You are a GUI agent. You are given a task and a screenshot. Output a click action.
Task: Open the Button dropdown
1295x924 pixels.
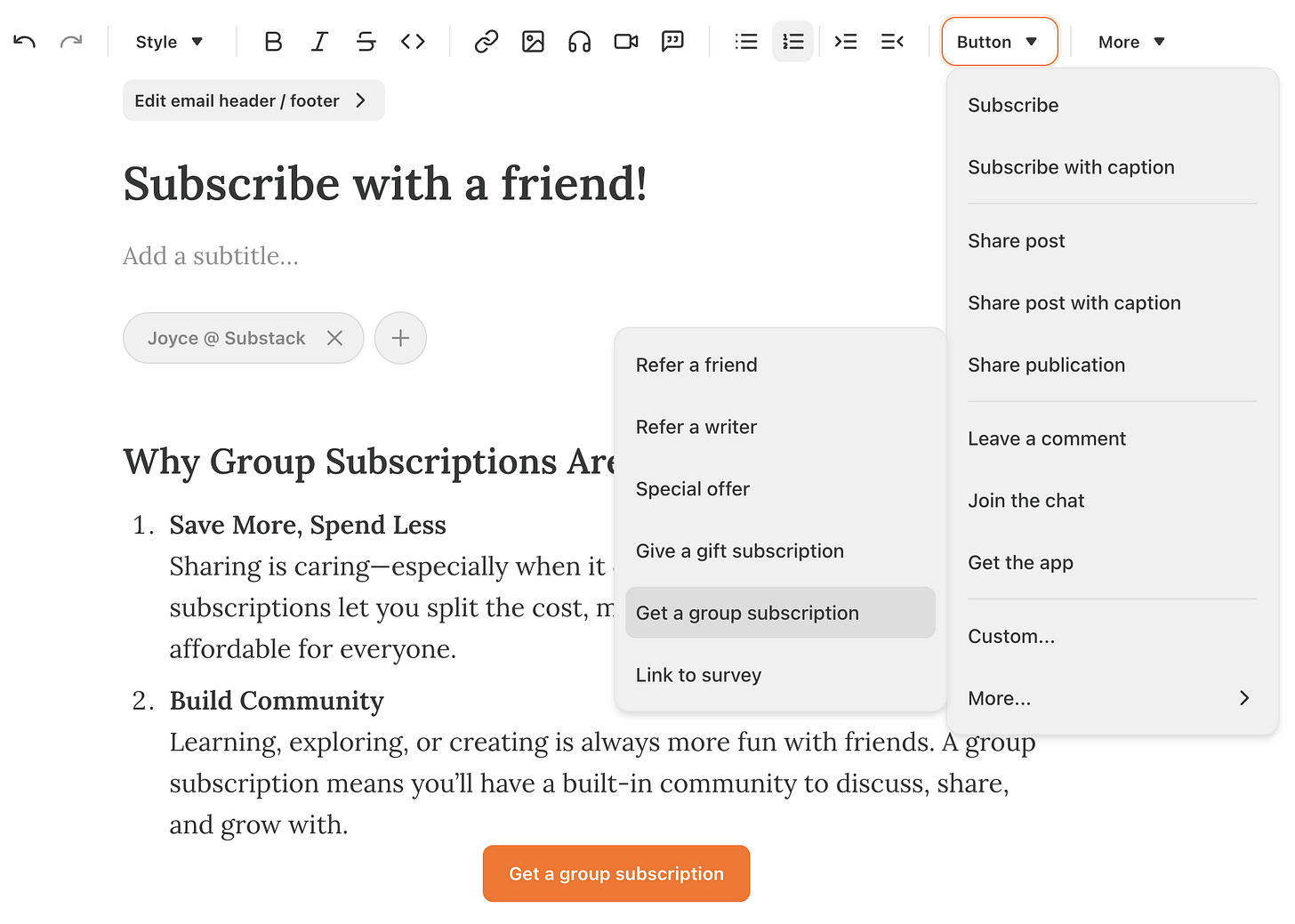[998, 41]
